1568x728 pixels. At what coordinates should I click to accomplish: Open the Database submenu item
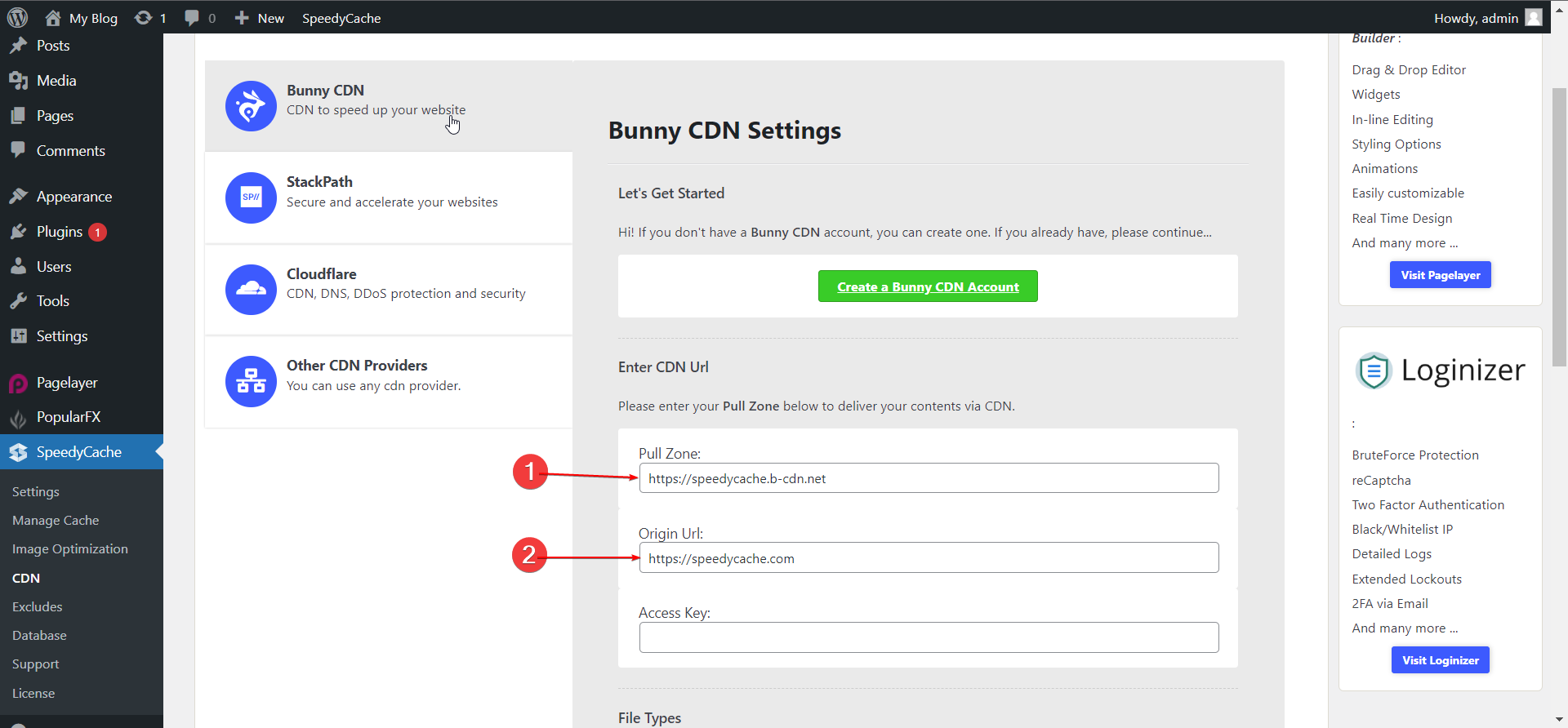coord(39,636)
